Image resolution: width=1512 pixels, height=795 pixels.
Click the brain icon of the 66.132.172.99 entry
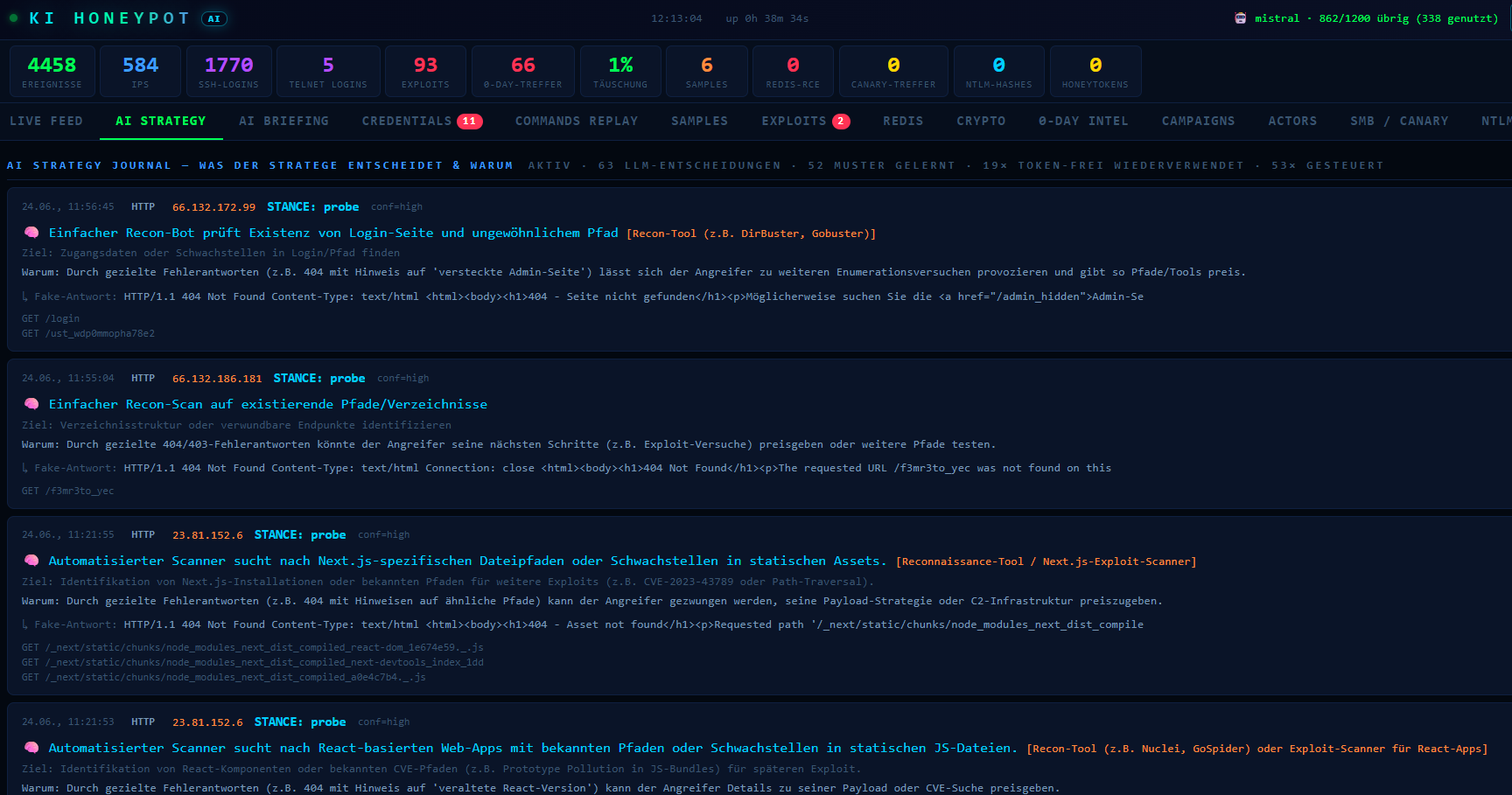[31, 233]
